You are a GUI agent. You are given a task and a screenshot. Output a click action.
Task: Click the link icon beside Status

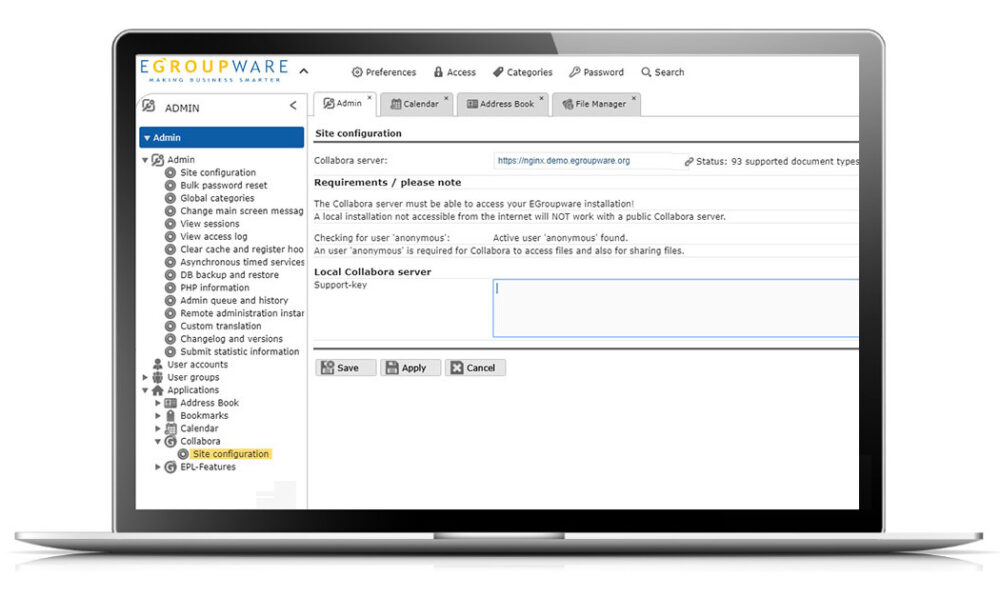[689, 161]
